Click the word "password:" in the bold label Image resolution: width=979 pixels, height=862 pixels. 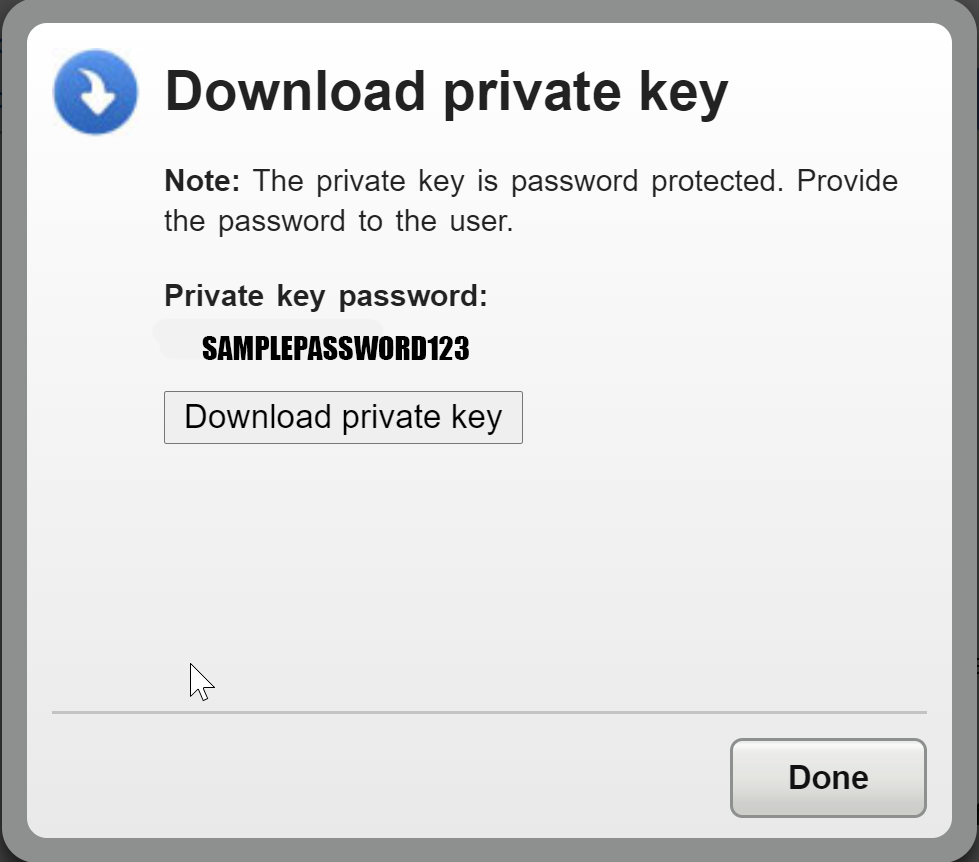(413, 297)
